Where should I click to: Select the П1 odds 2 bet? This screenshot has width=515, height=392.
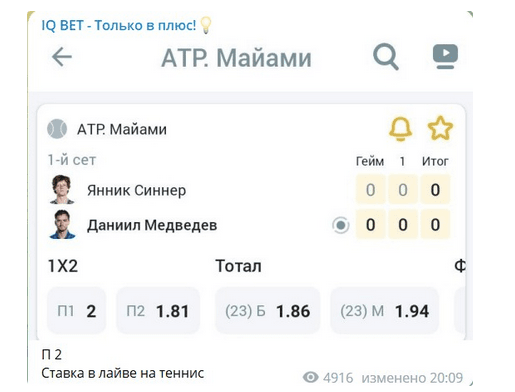[77, 311]
